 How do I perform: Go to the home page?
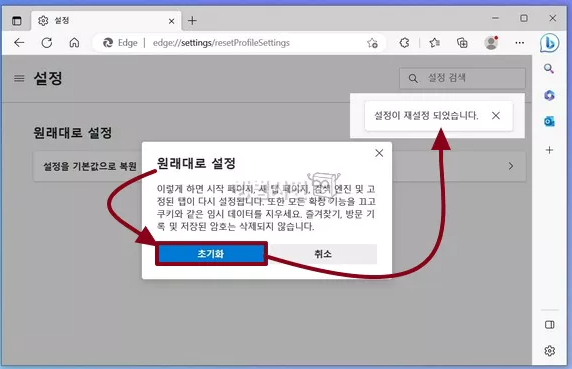[x=74, y=43]
